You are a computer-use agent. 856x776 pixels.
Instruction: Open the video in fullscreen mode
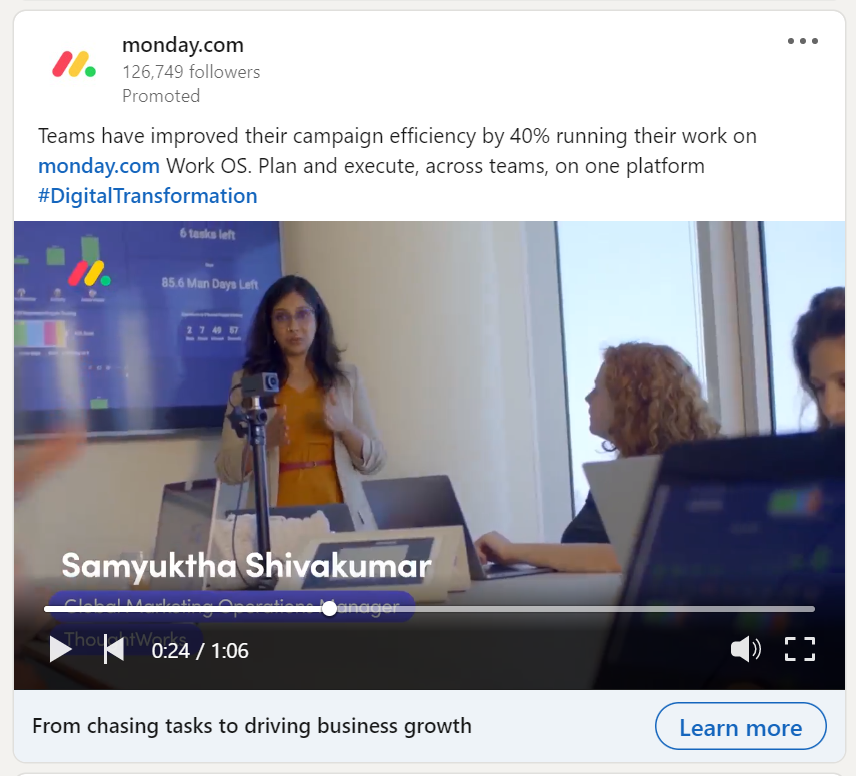(800, 649)
